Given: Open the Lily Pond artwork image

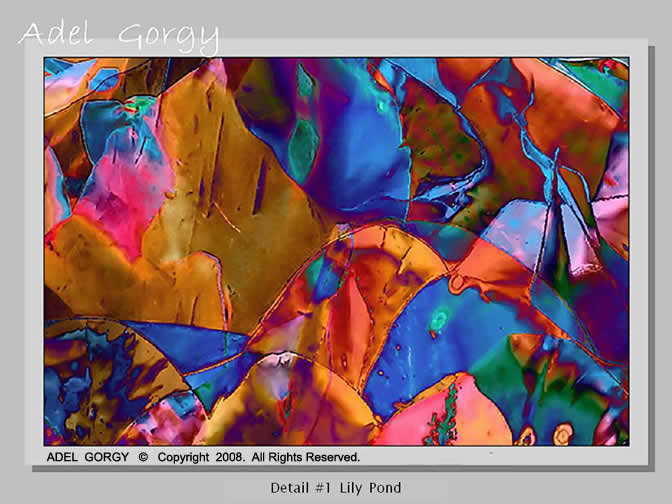Looking at the screenshot, I should click(x=336, y=250).
